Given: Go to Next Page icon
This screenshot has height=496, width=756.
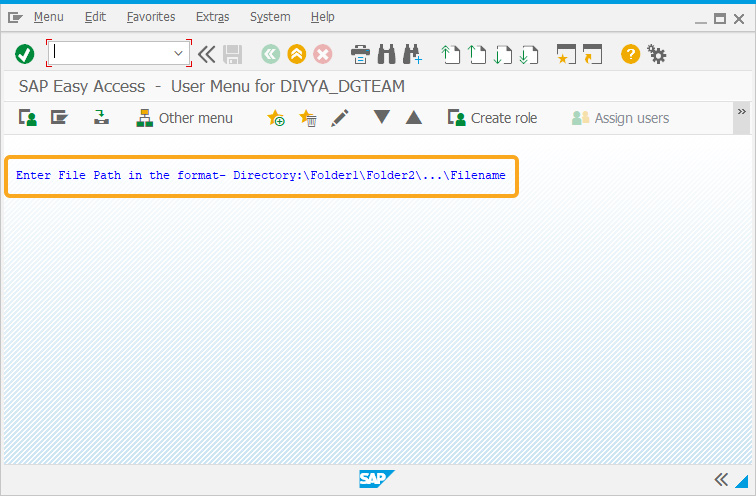Looking at the screenshot, I should coord(503,54).
